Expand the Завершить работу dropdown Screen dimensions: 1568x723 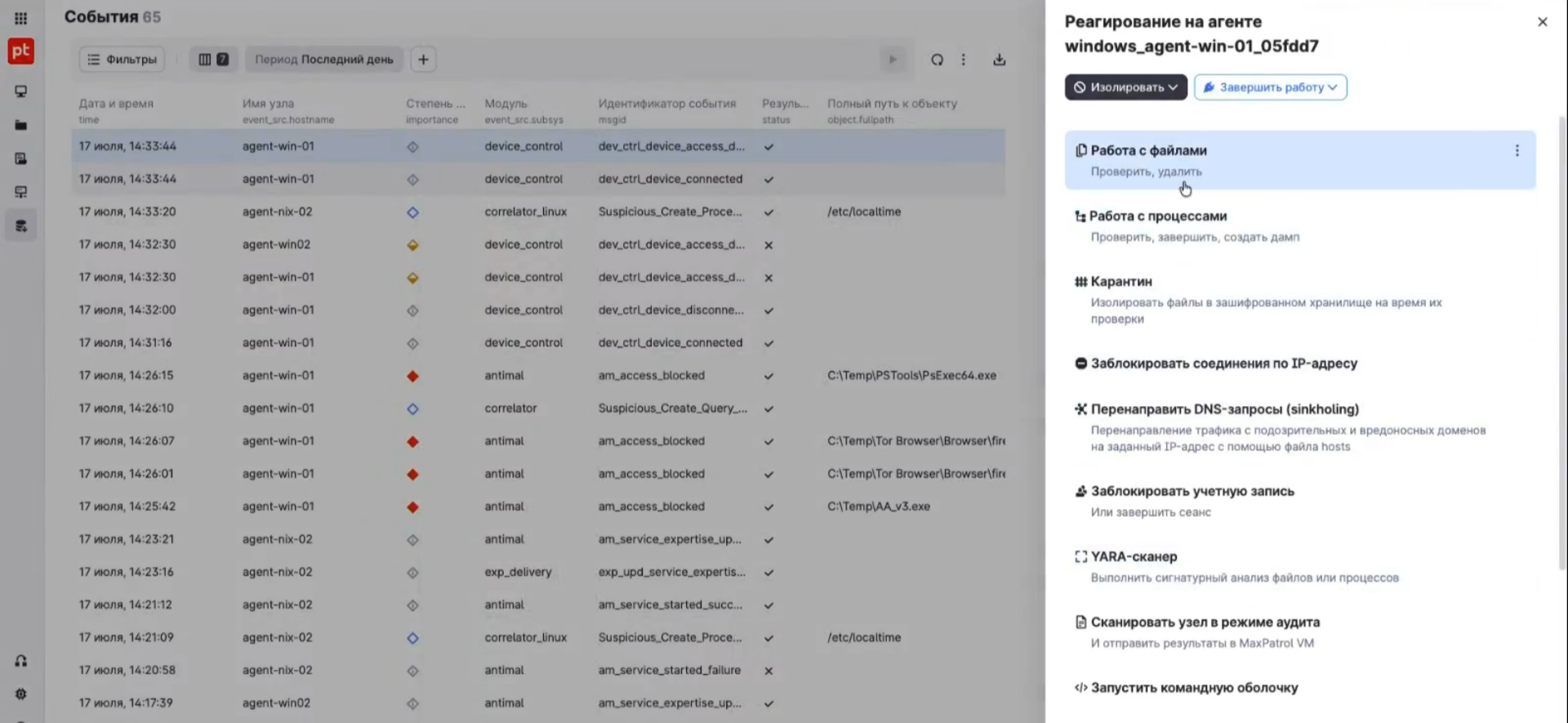[x=1270, y=87]
